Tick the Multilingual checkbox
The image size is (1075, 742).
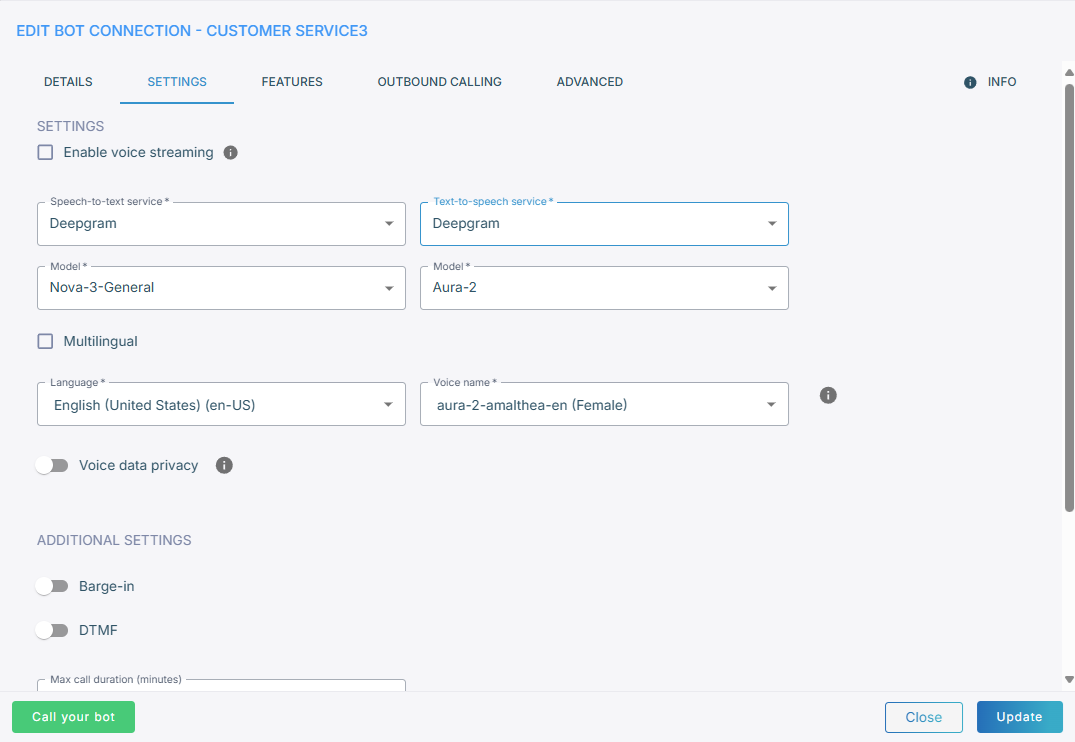click(45, 341)
